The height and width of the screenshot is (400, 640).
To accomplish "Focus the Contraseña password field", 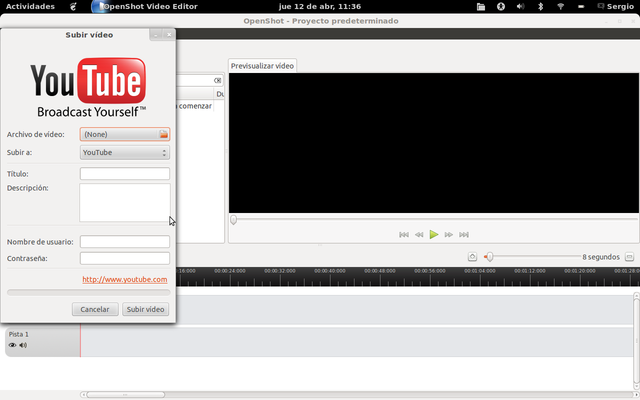I will click(125, 258).
